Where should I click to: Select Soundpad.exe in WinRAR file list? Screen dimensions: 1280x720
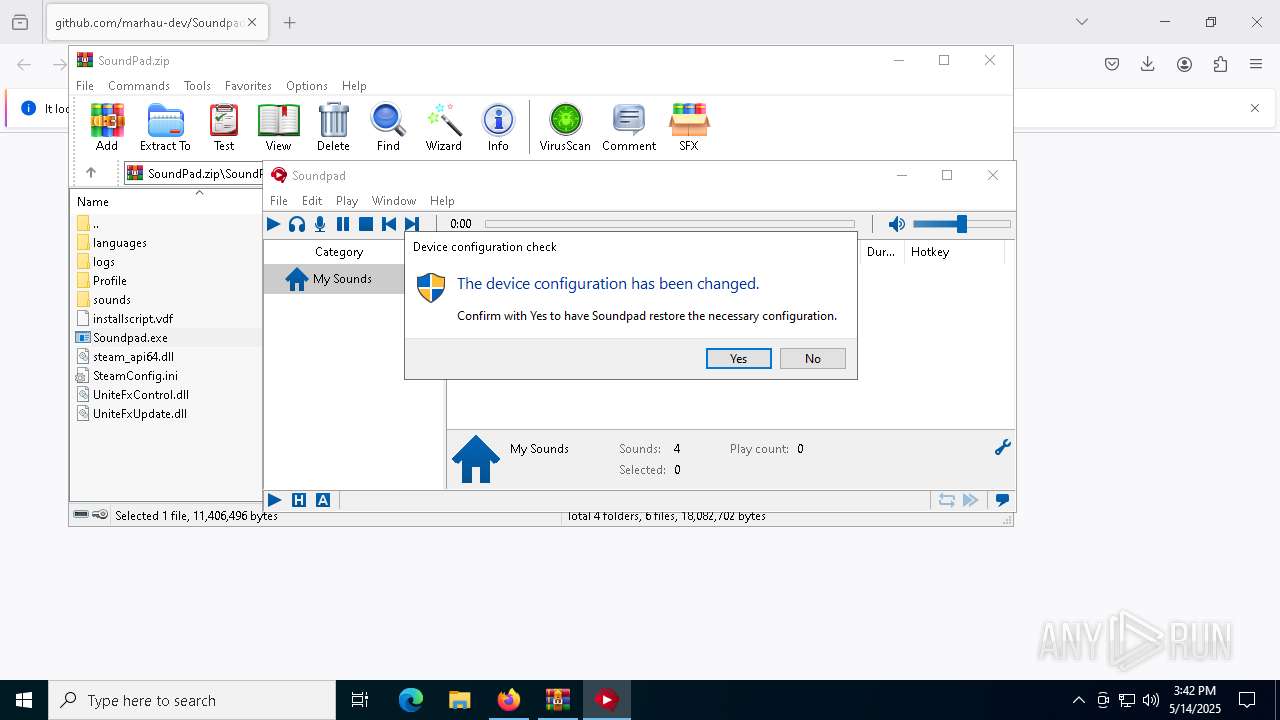point(130,338)
